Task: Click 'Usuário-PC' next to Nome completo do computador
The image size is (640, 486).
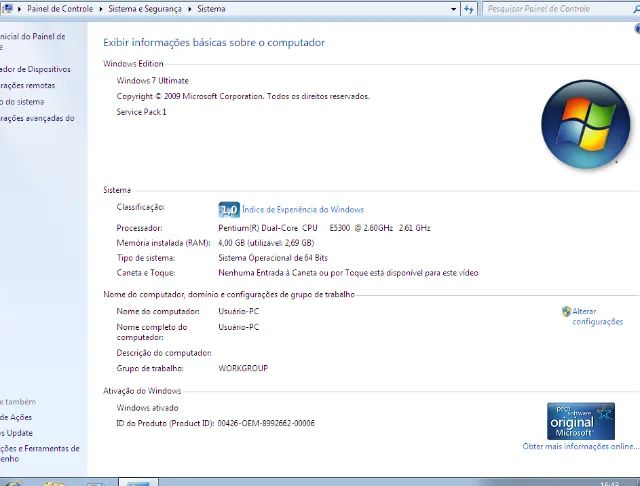Action: point(238,327)
